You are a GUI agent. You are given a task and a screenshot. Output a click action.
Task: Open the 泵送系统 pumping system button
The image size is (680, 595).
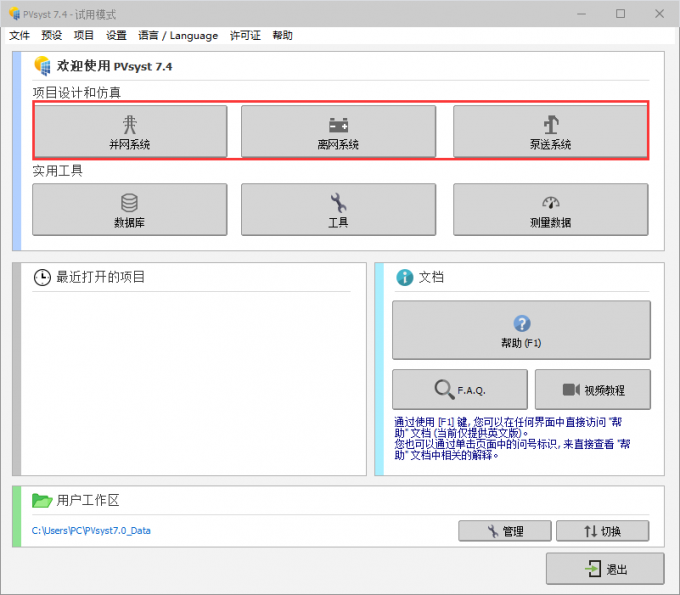coord(550,131)
